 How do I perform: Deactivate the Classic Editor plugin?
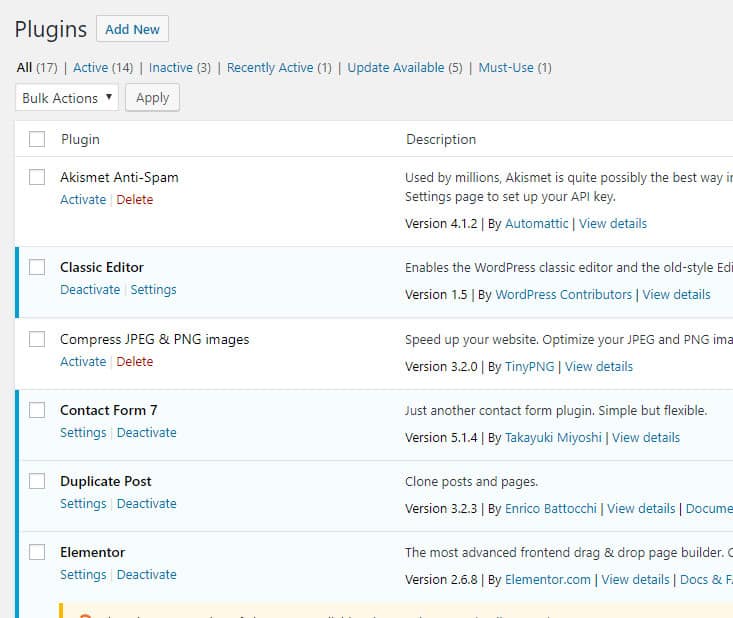(x=90, y=290)
